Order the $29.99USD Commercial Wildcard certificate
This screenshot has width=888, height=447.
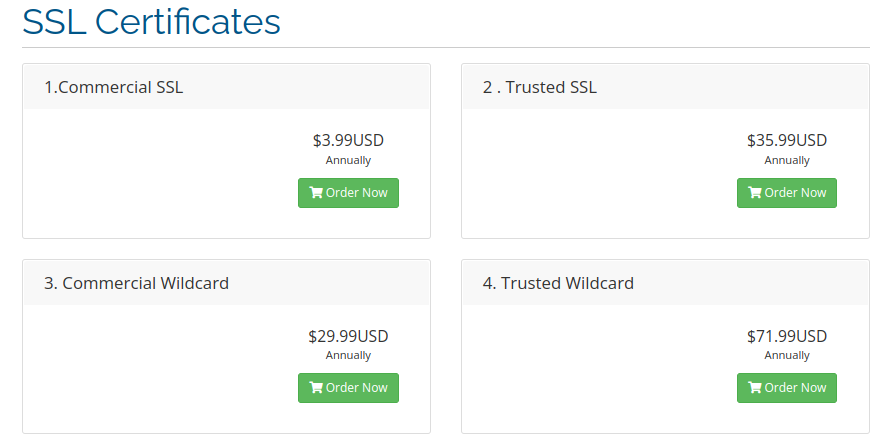point(348,388)
